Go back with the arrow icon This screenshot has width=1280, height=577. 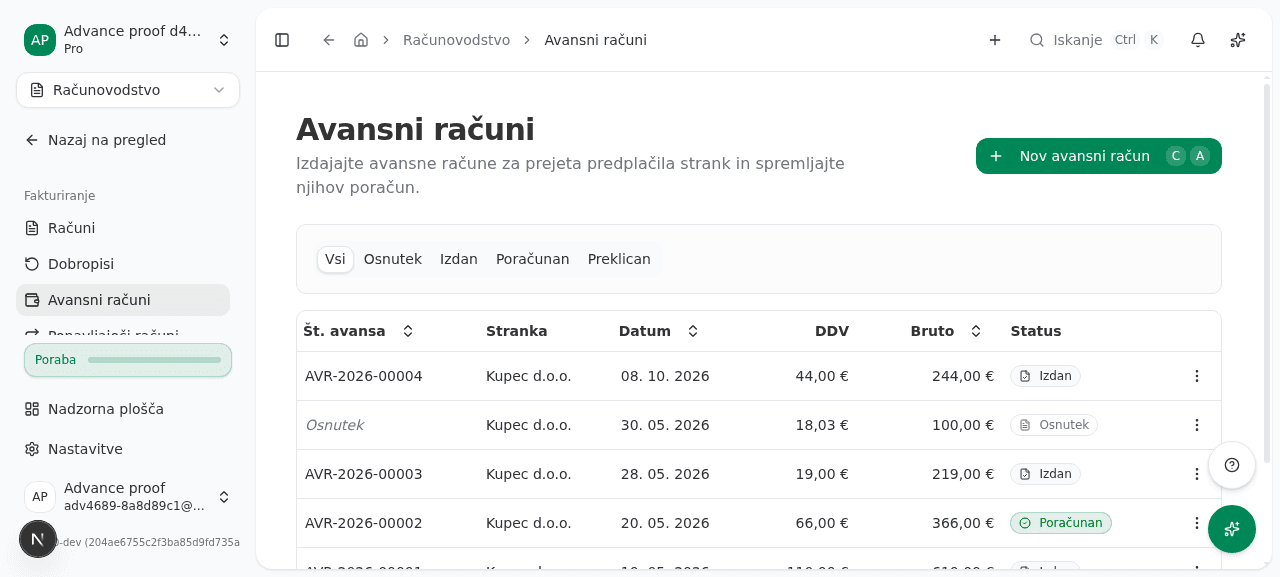click(x=328, y=40)
